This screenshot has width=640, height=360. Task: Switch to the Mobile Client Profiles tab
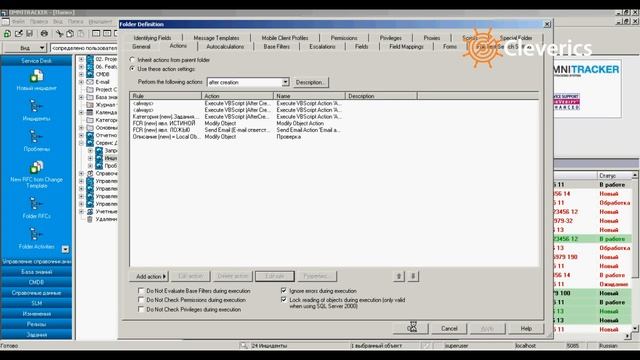click(285, 38)
